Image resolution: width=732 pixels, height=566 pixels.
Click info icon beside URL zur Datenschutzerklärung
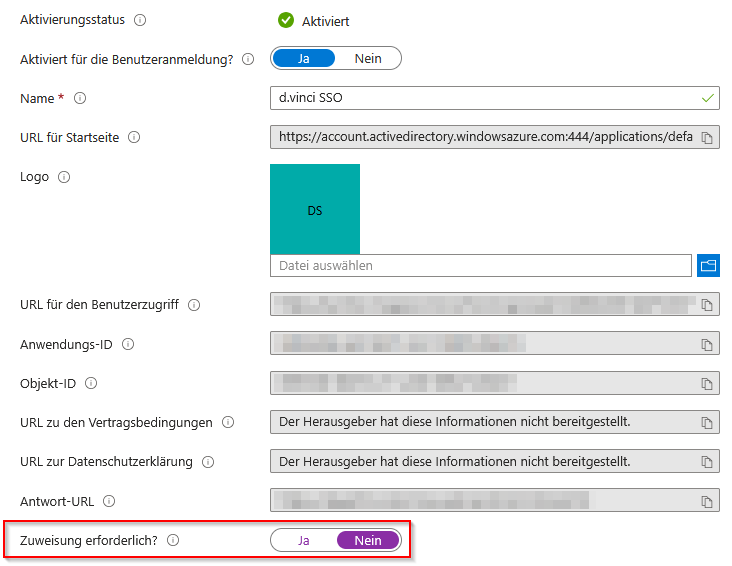coord(208,462)
